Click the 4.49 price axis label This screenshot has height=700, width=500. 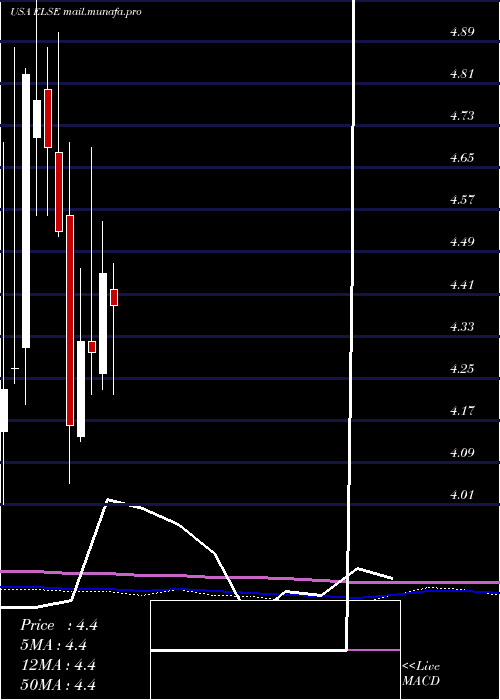pyautogui.click(x=462, y=242)
